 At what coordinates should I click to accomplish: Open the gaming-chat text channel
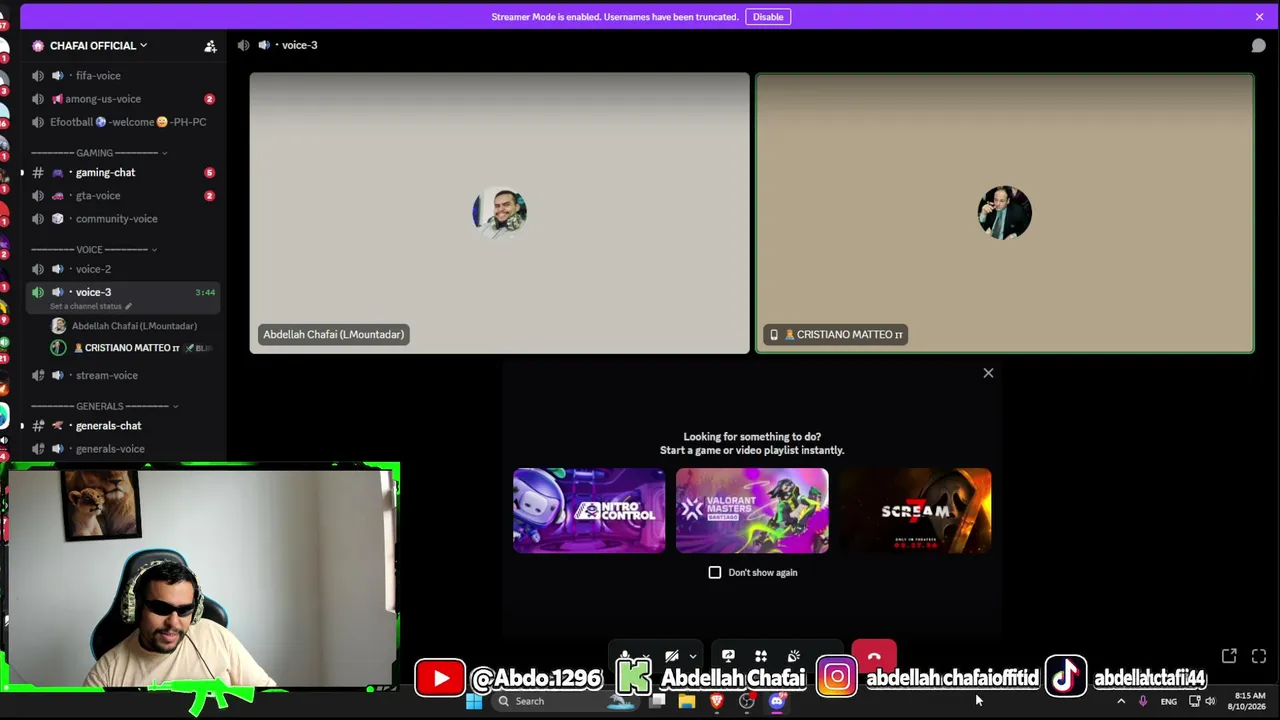tap(122, 173)
